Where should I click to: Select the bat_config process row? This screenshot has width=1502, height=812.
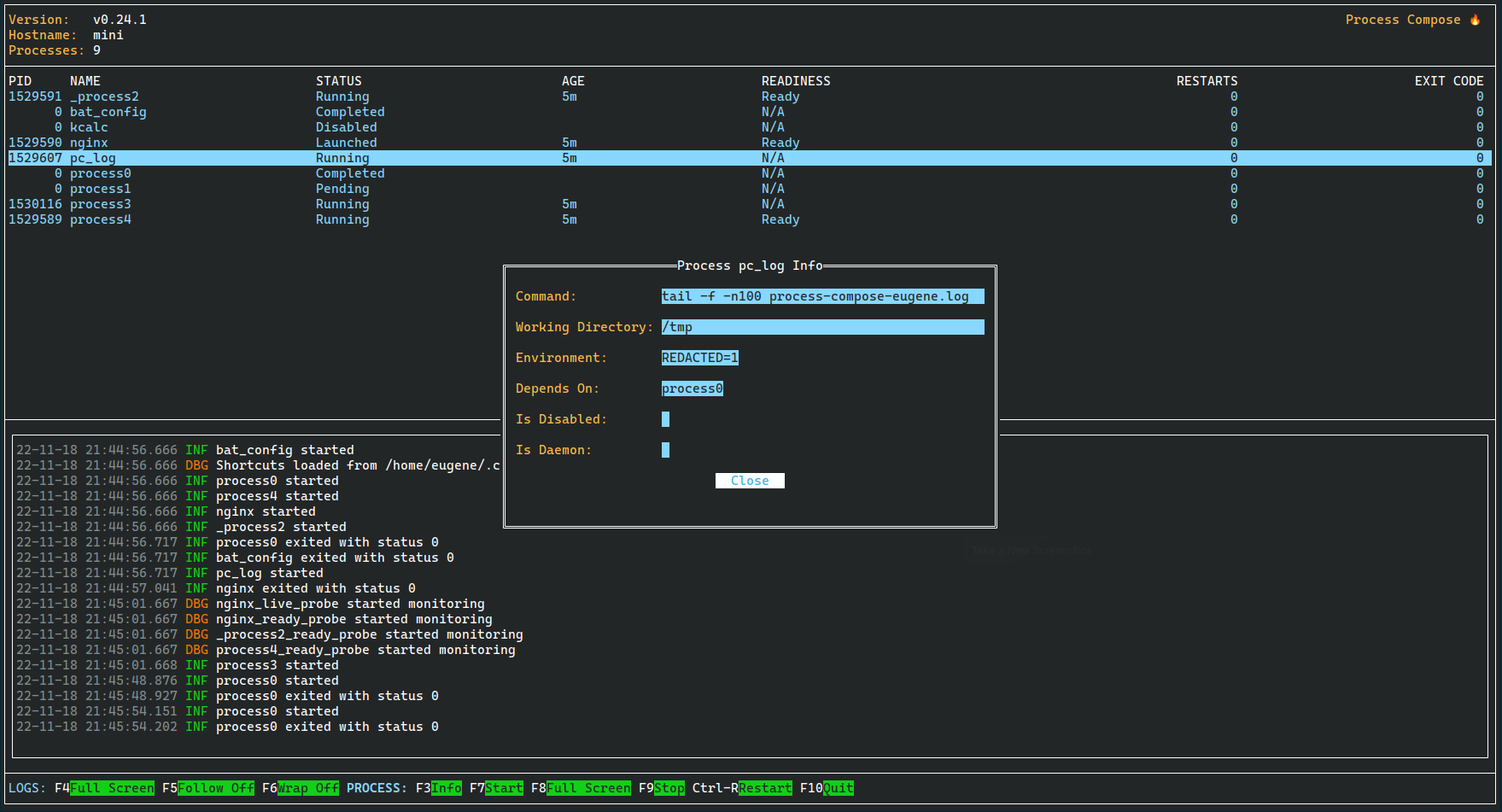(x=750, y=112)
